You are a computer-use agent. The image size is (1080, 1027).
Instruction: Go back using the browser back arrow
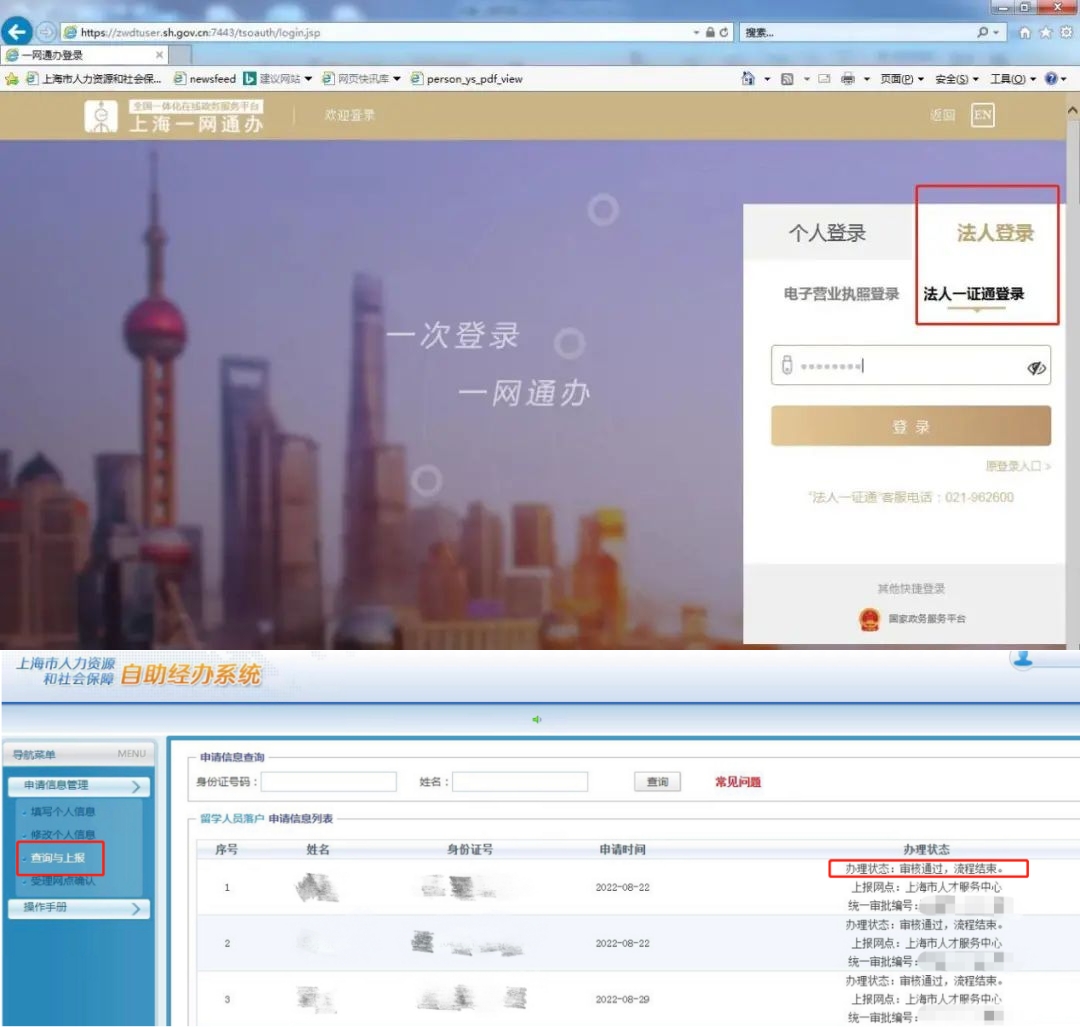[x=17, y=31]
